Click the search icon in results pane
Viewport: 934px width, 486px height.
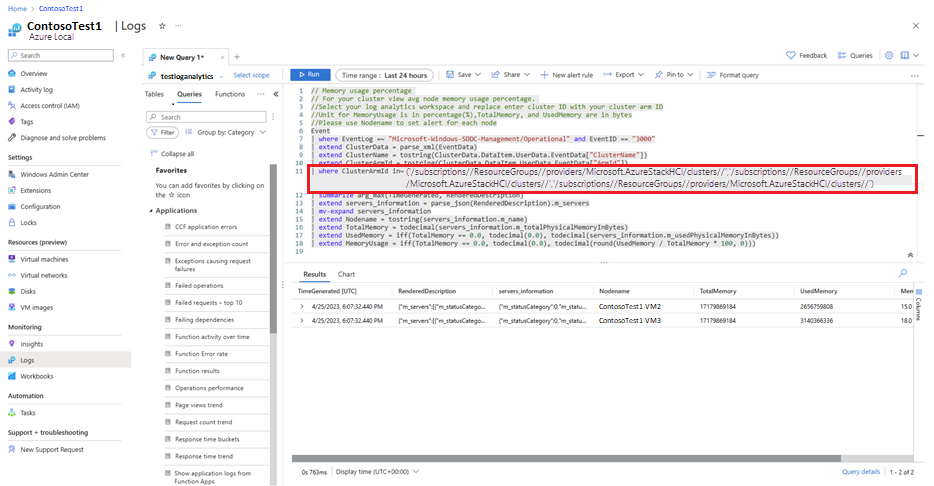click(x=903, y=272)
